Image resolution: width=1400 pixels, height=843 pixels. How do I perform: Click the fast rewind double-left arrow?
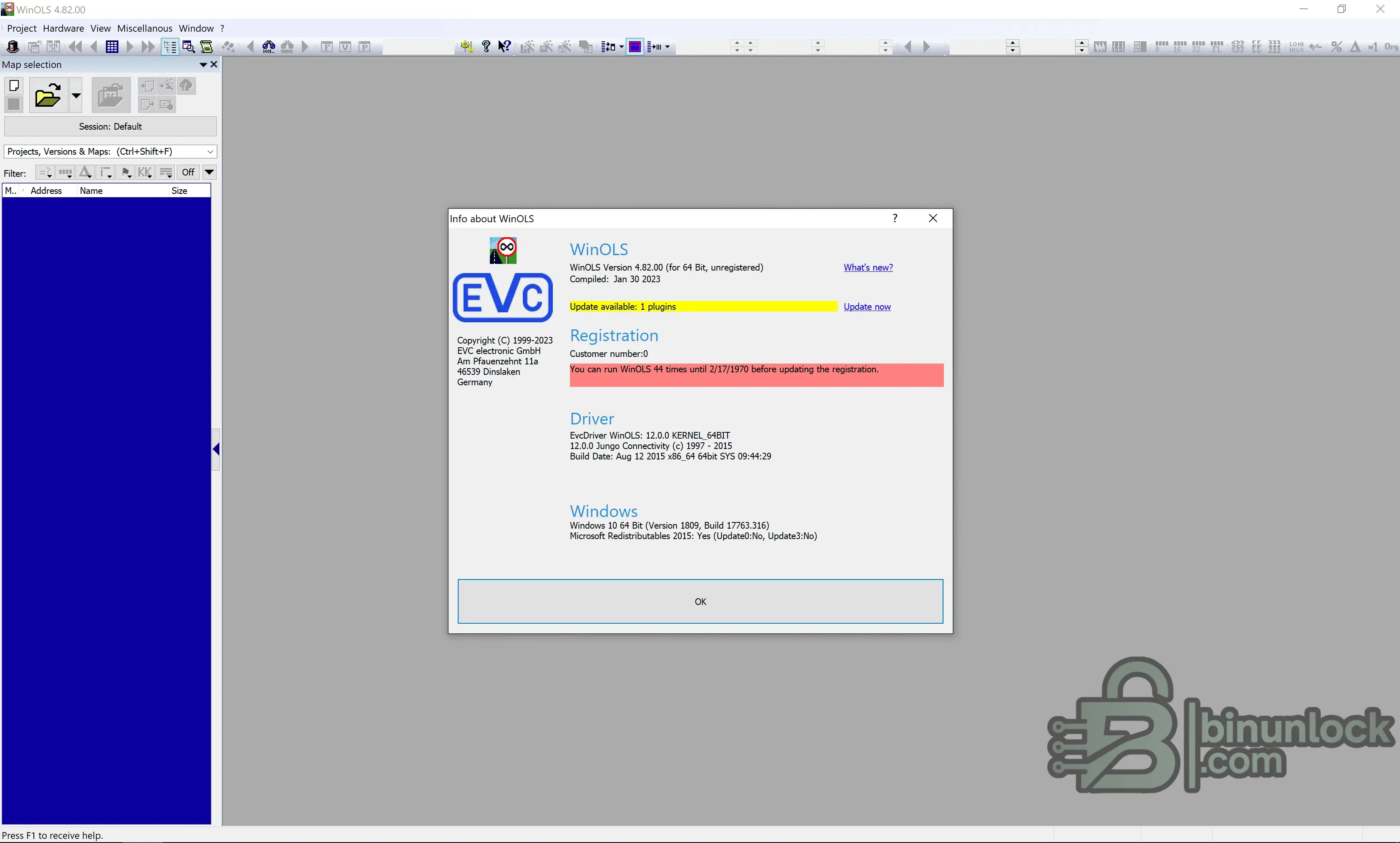(75, 47)
